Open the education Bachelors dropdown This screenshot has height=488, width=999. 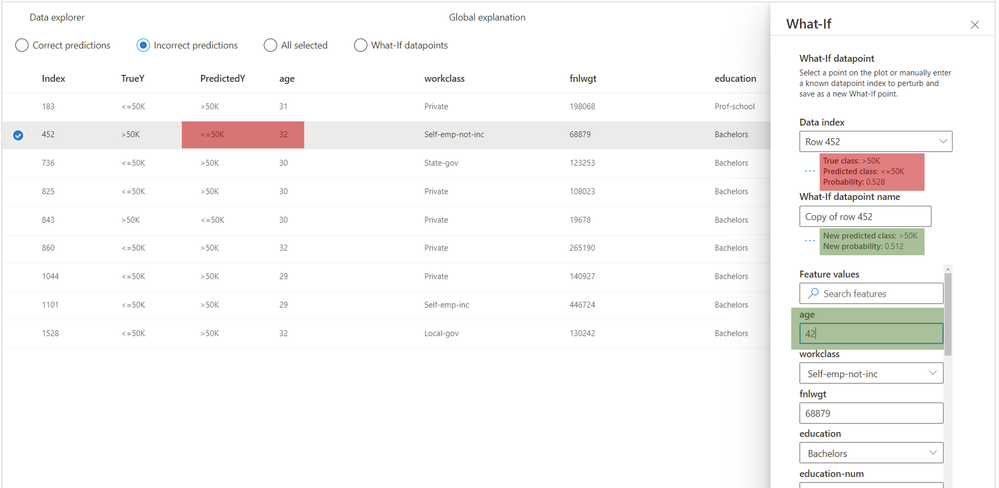pos(871,454)
